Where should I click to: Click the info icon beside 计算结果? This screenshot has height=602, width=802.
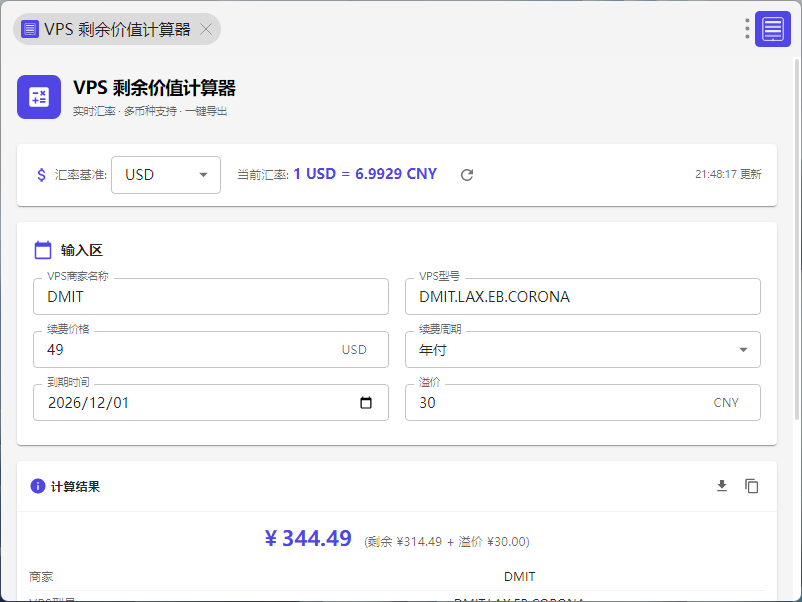click(38, 487)
